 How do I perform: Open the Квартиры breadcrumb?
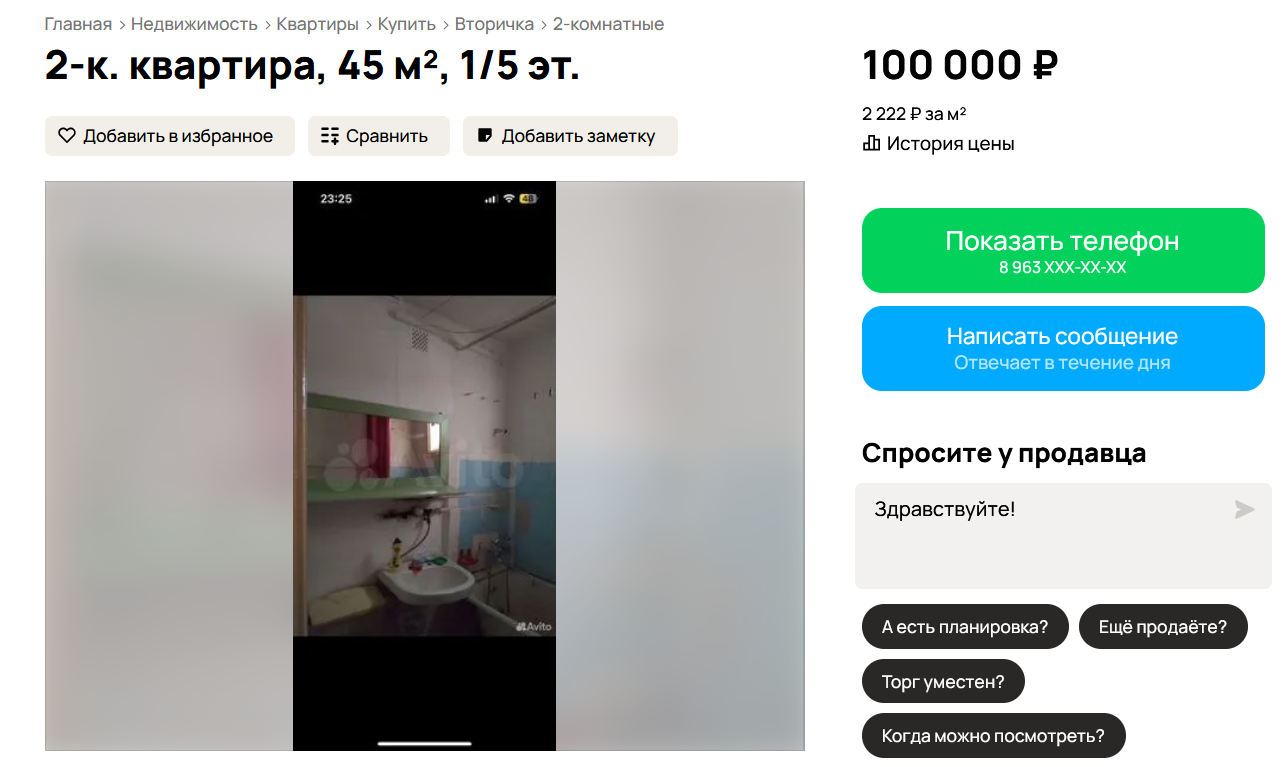(318, 24)
